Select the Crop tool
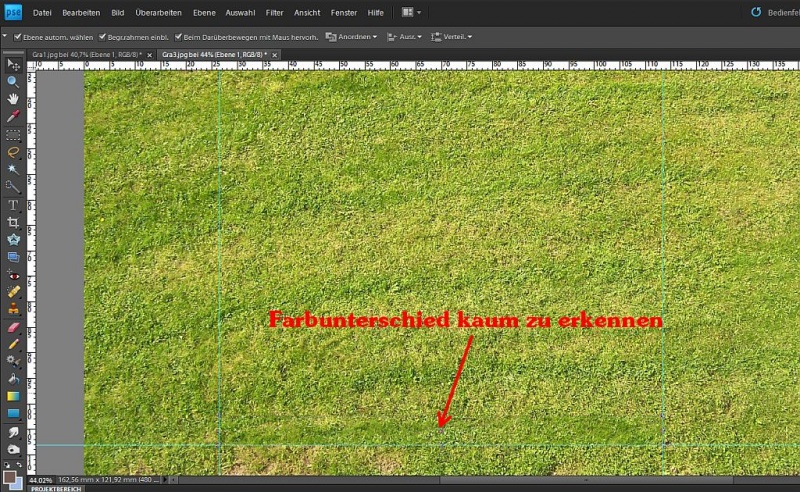800x492 pixels. [13, 223]
